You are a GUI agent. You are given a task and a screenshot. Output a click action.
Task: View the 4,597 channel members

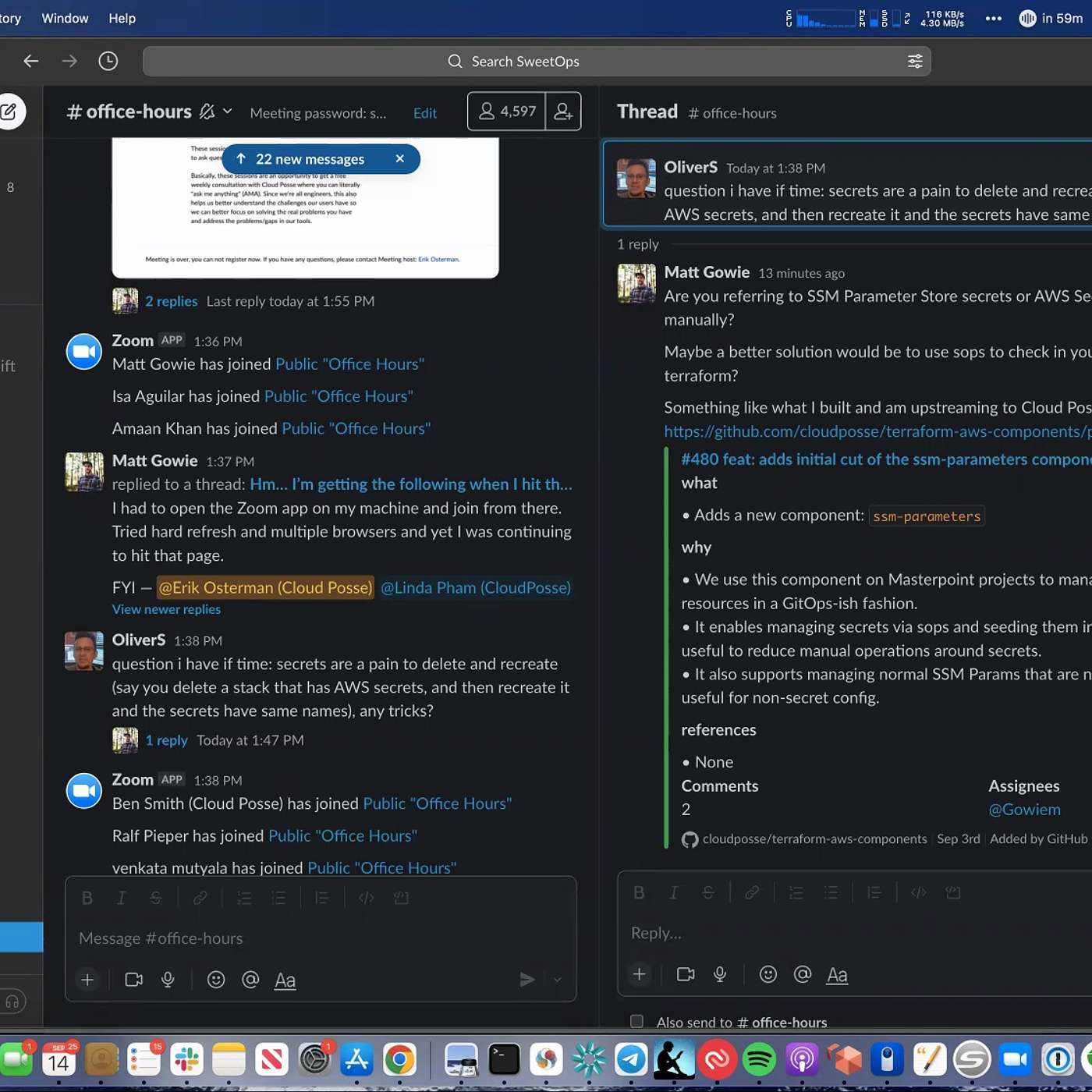pos(507,112)
